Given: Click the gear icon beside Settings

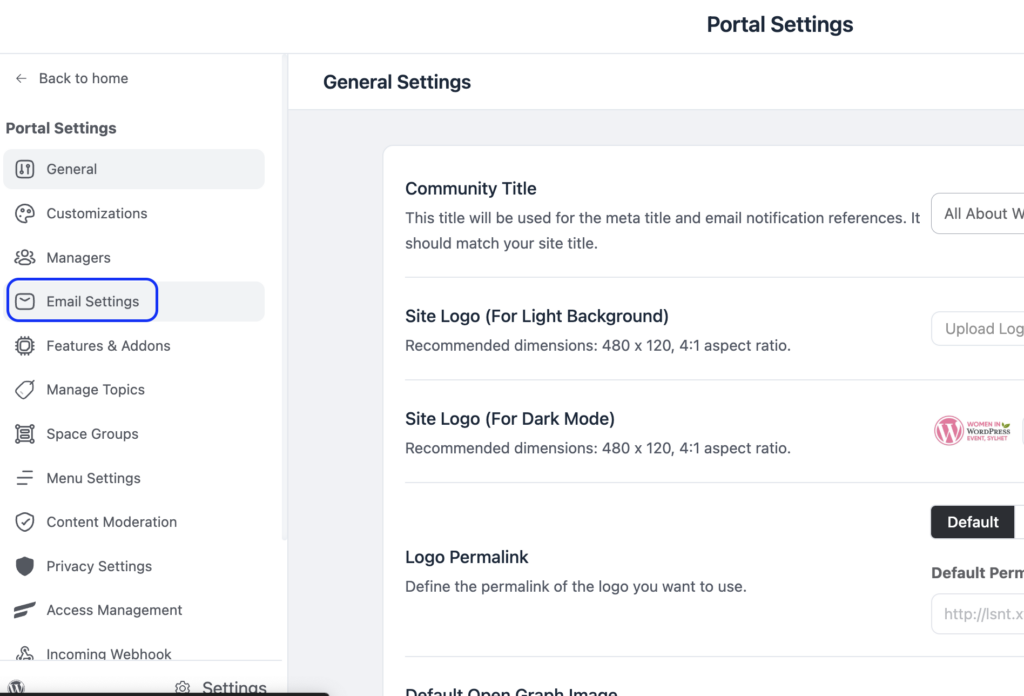Looking at the screenshot, I should (x=183, y=688).
